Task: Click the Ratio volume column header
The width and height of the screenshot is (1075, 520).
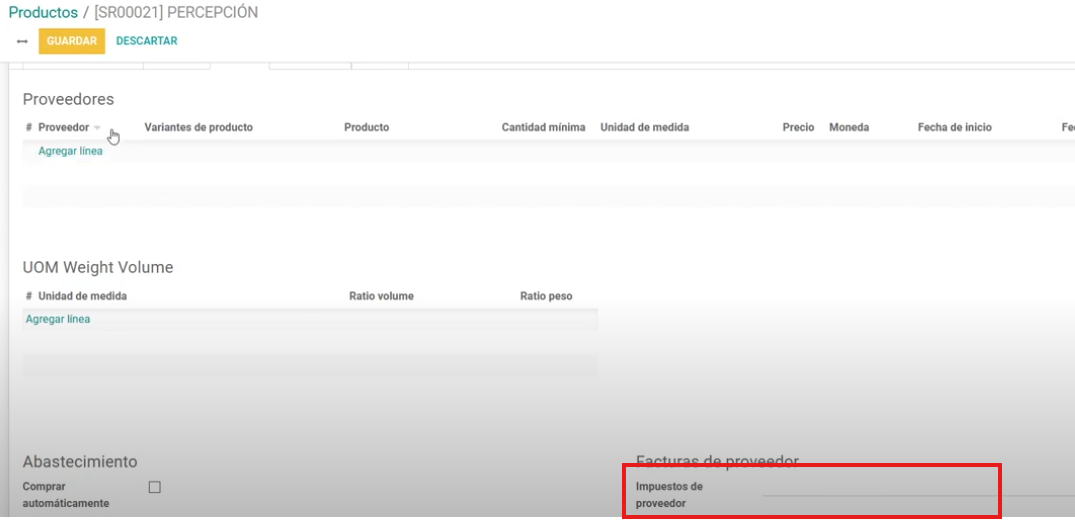Action: (x=381, y=296)
